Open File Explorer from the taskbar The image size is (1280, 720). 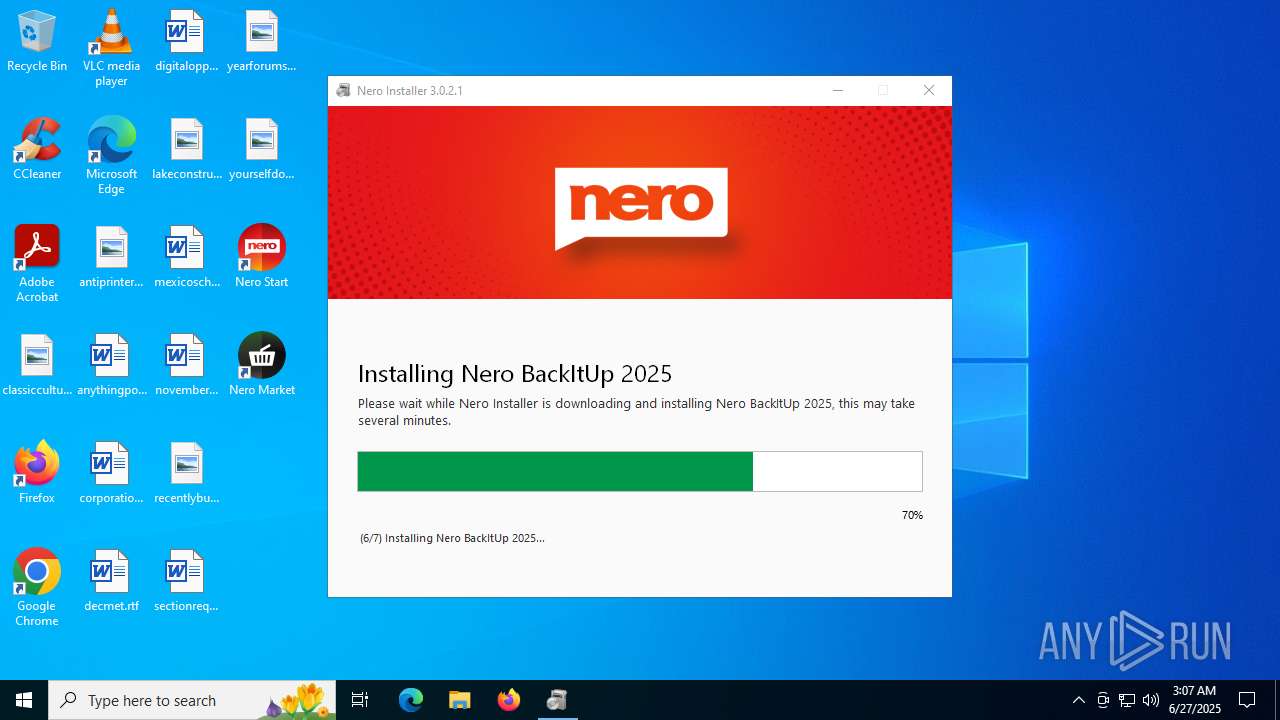tap(459, 700)
